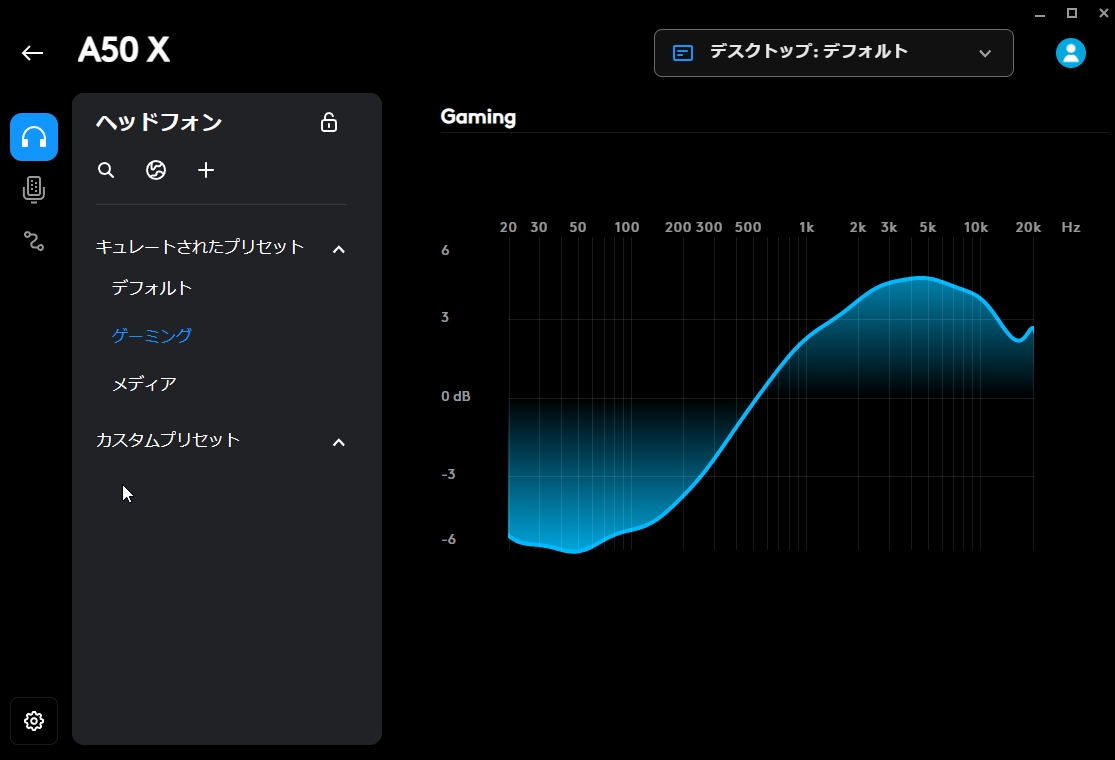
Task: Open the equalizer balance dial icon
Action: pyautogui.click(x=155, y=170)
